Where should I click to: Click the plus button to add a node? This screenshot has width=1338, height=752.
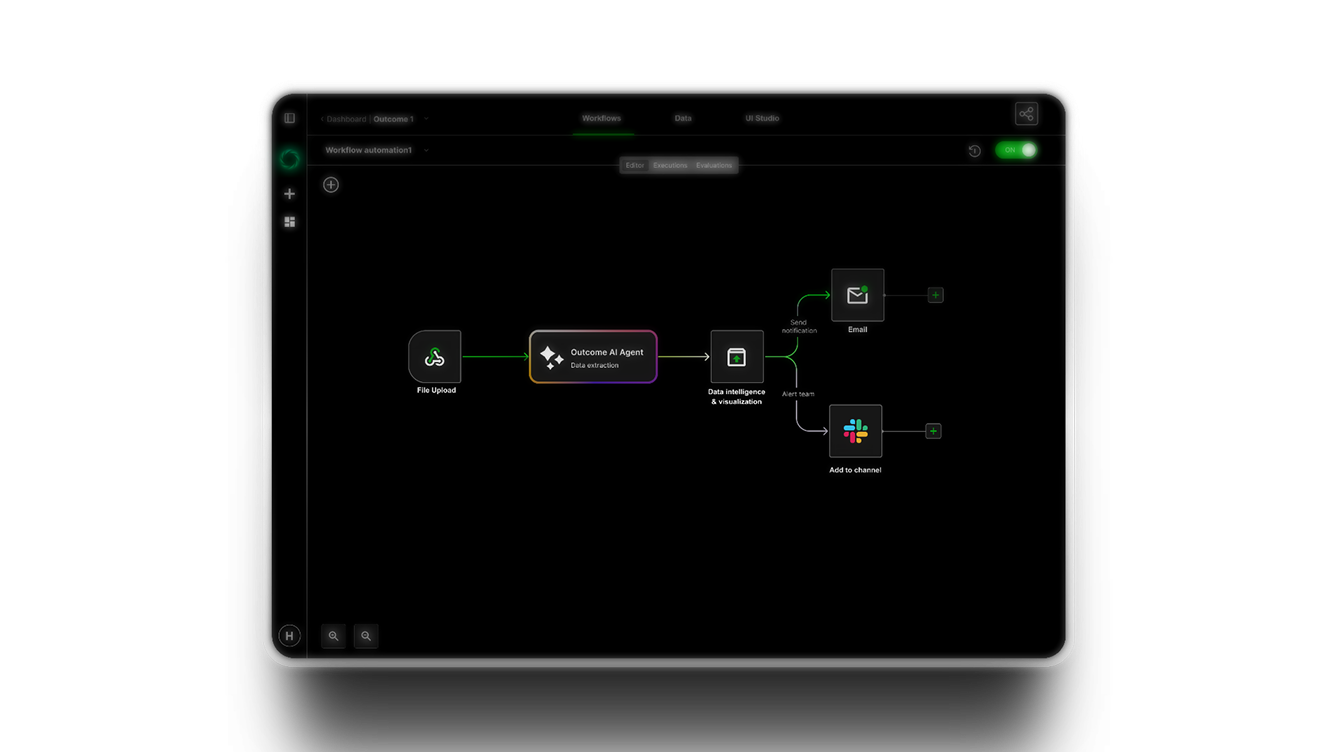(331, 184)
